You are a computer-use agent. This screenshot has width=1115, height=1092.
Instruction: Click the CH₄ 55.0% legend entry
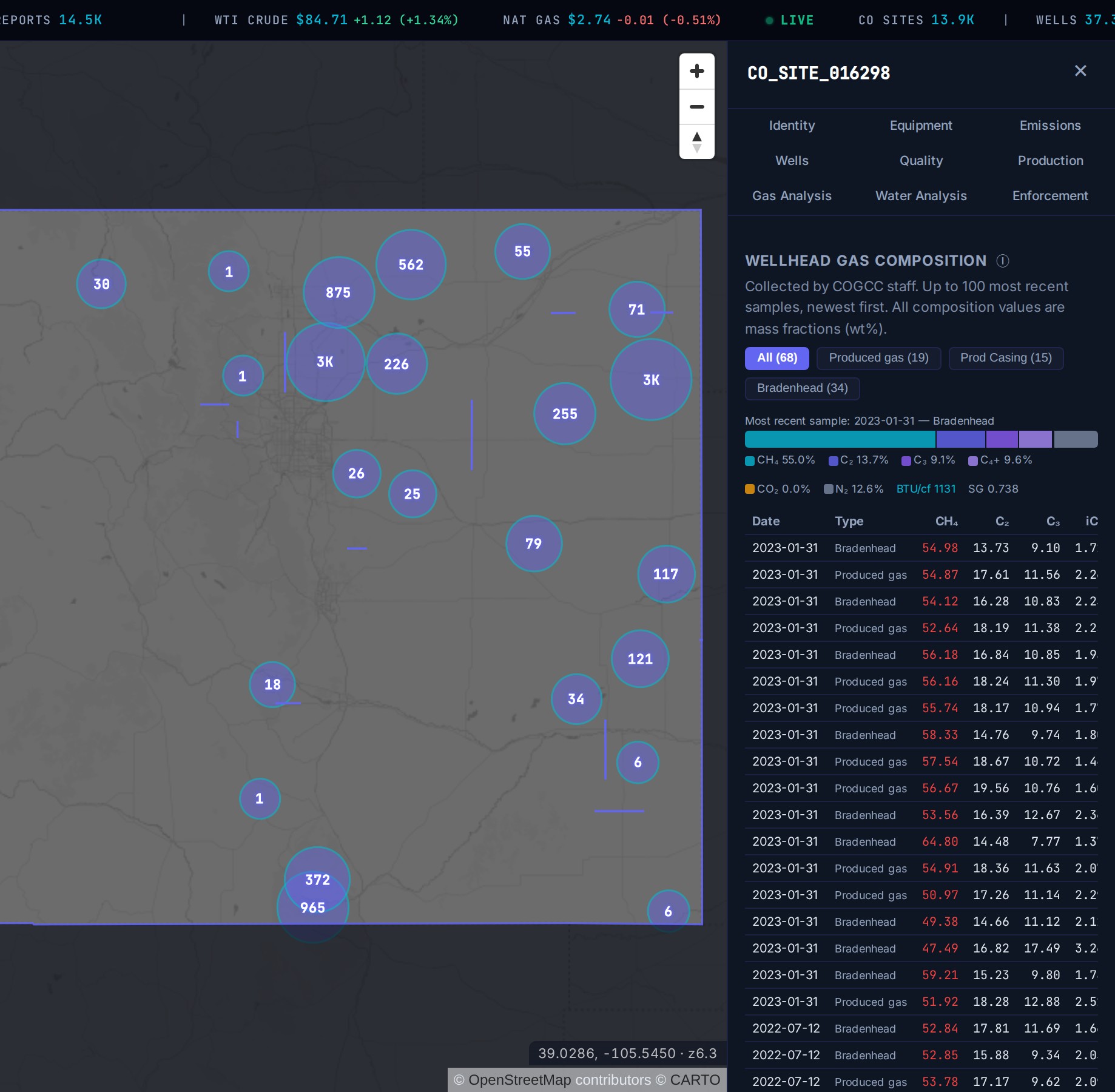pyautogui.click(x=780, y=460)
